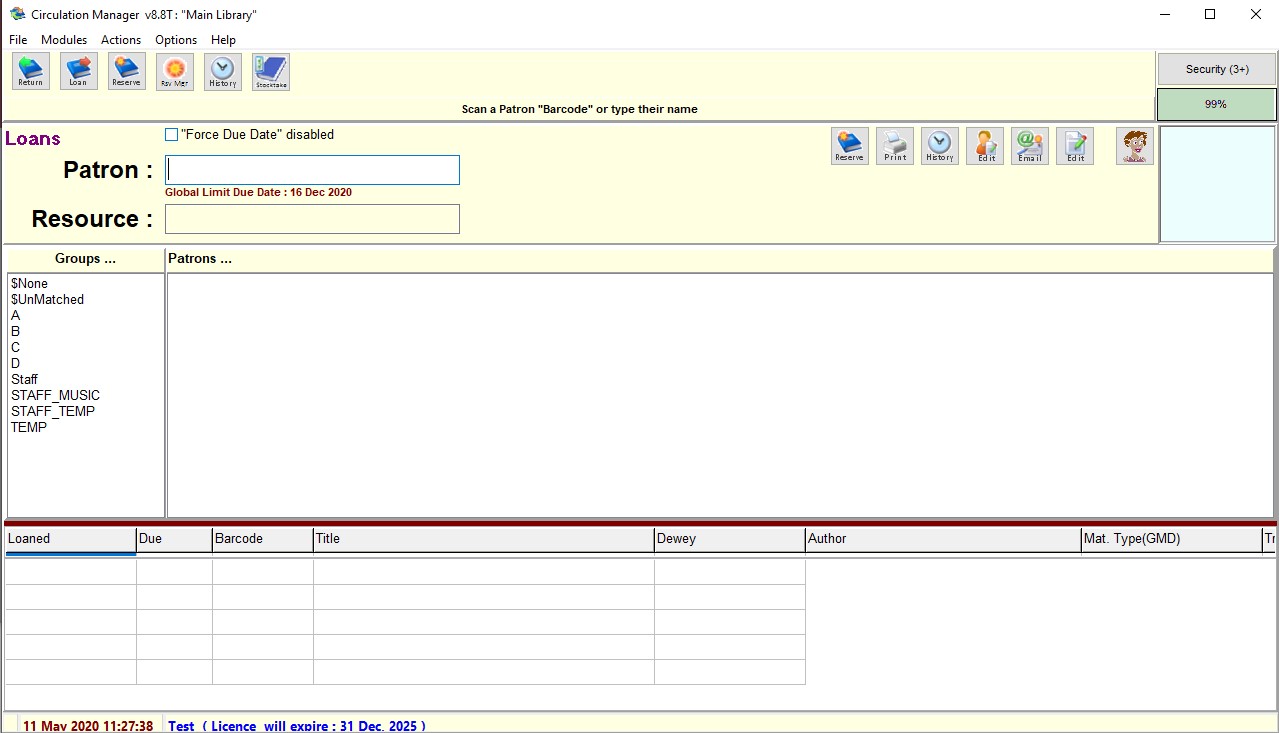Click the Reserve book icon in the toolbar
The height and width of the screenshot is (733, 1279).
(126, 70)
